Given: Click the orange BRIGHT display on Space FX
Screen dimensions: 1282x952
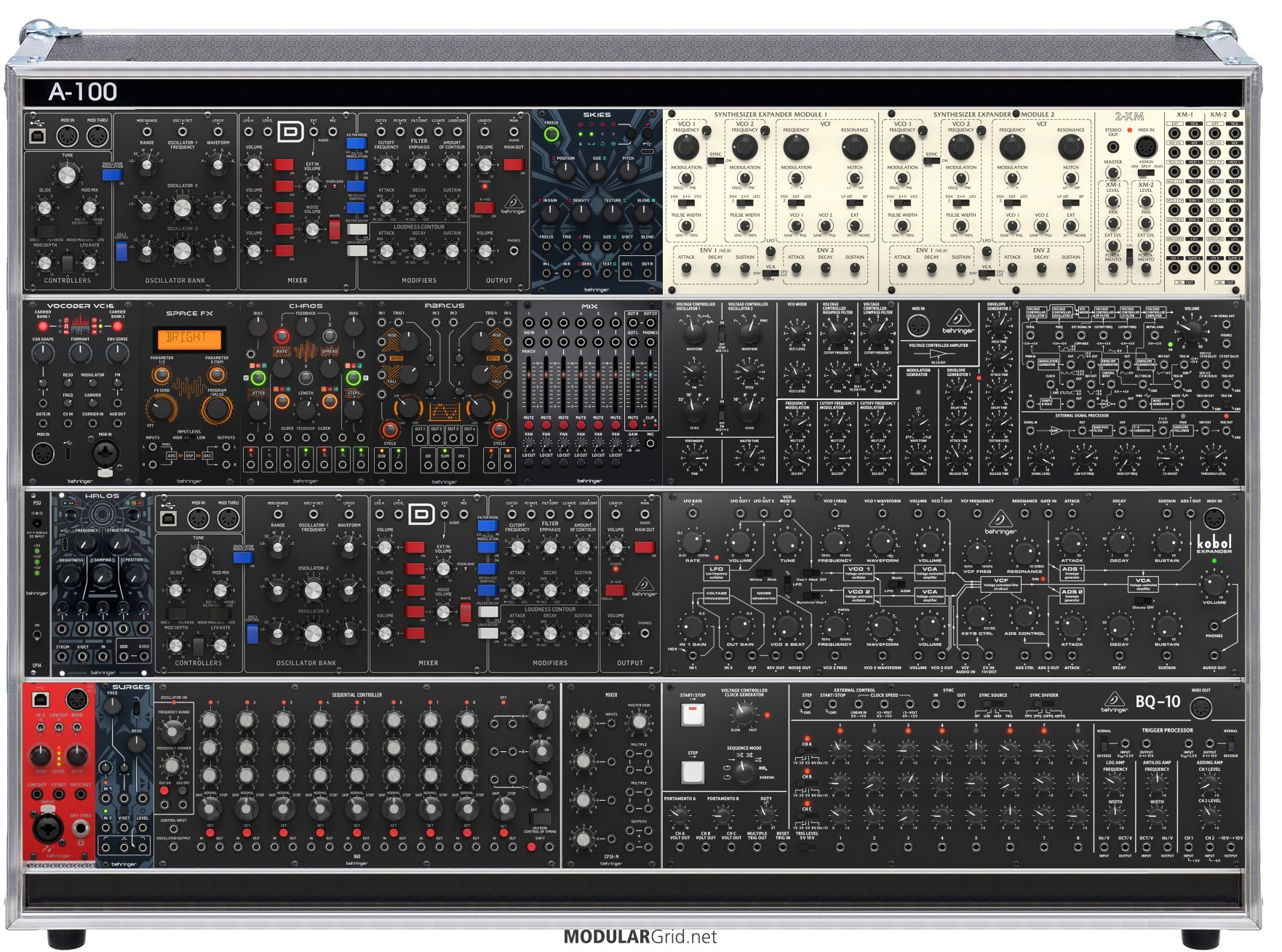Looking at the screenshot, I should coord(188,339).
